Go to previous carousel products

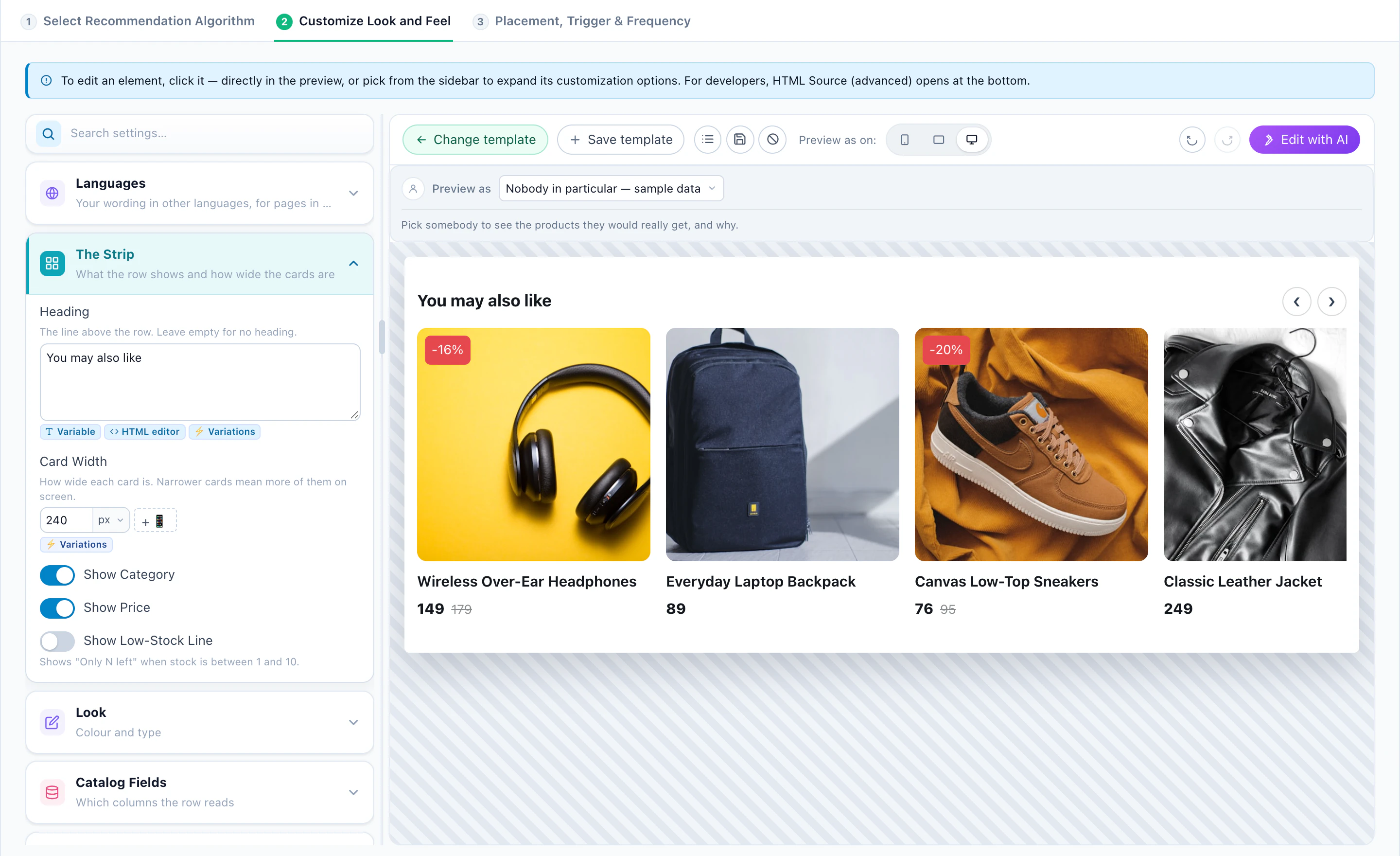[x=1296, y=302]
